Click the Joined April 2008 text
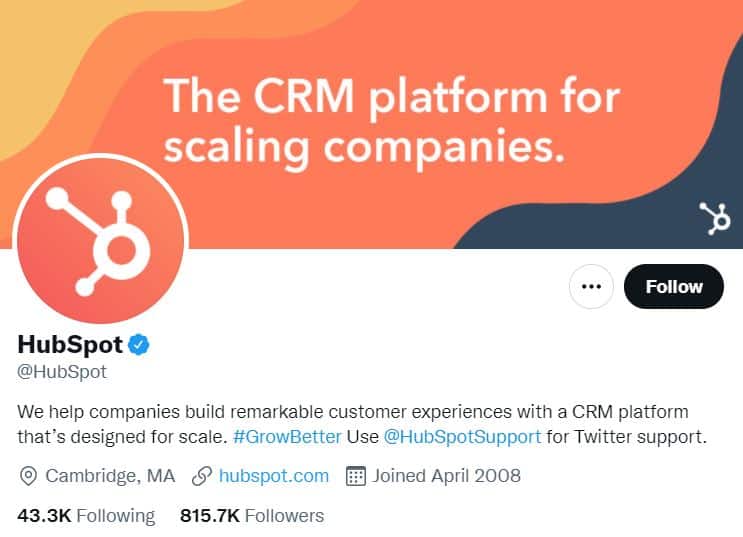 tap(446, 475)
